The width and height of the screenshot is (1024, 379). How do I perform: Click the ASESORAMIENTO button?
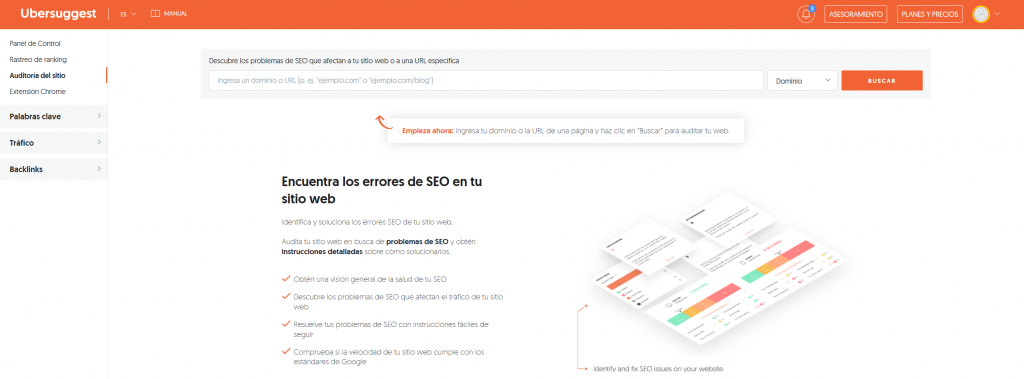pyautogui.click(x=856, y=14)
